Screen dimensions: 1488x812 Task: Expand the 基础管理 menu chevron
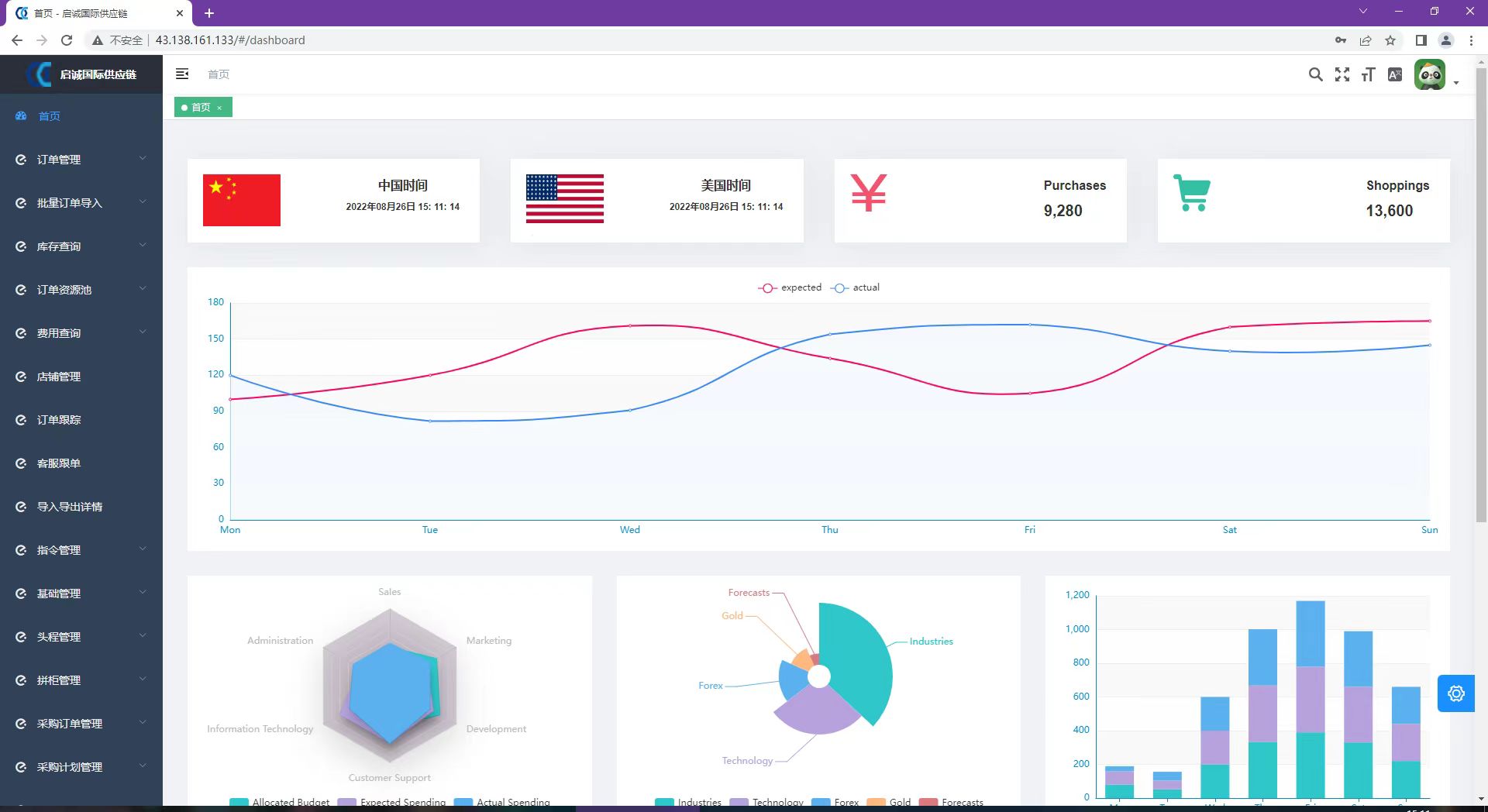coord(143,593)
